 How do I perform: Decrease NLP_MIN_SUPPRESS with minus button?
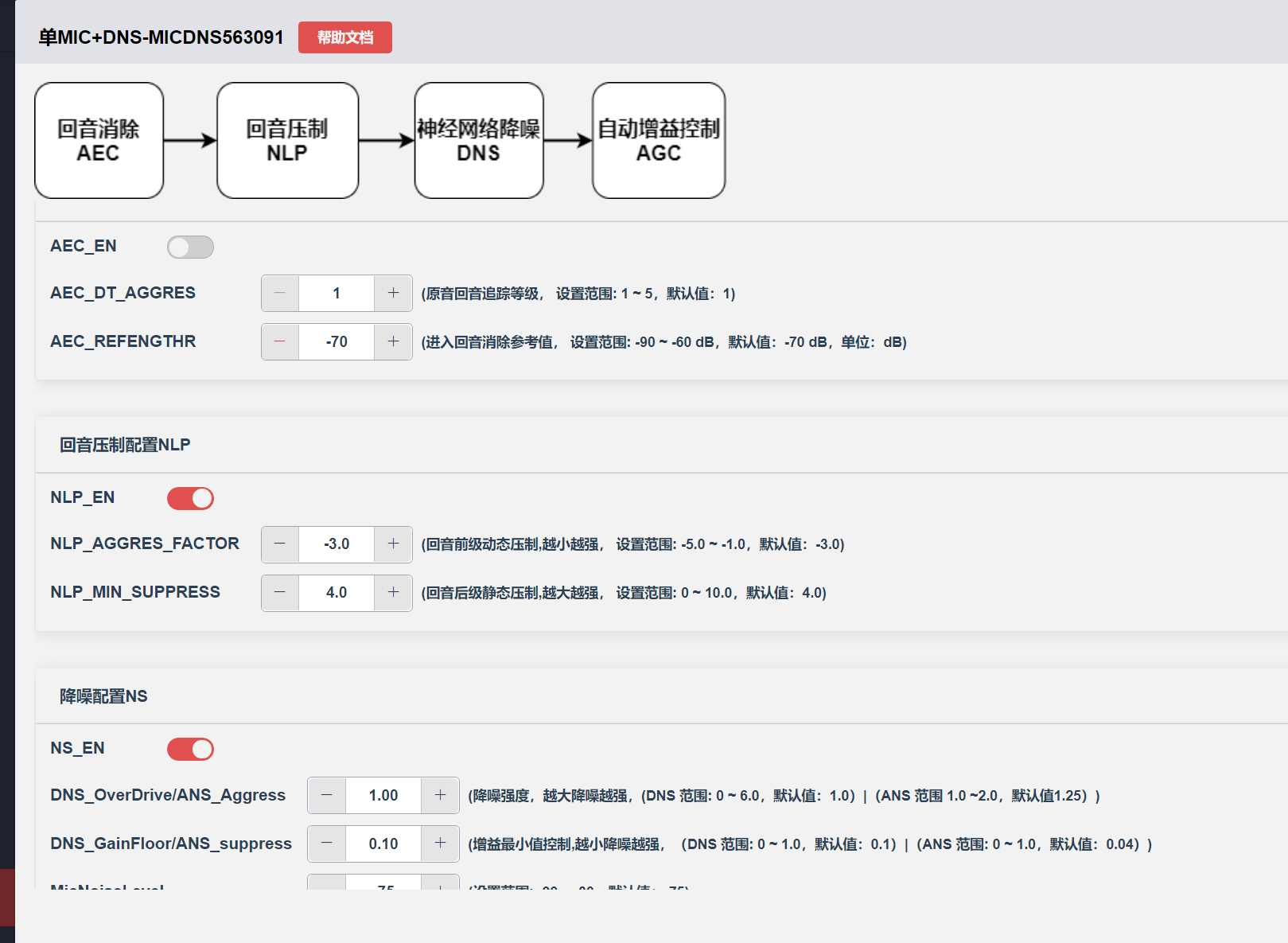tap(280, 593)
